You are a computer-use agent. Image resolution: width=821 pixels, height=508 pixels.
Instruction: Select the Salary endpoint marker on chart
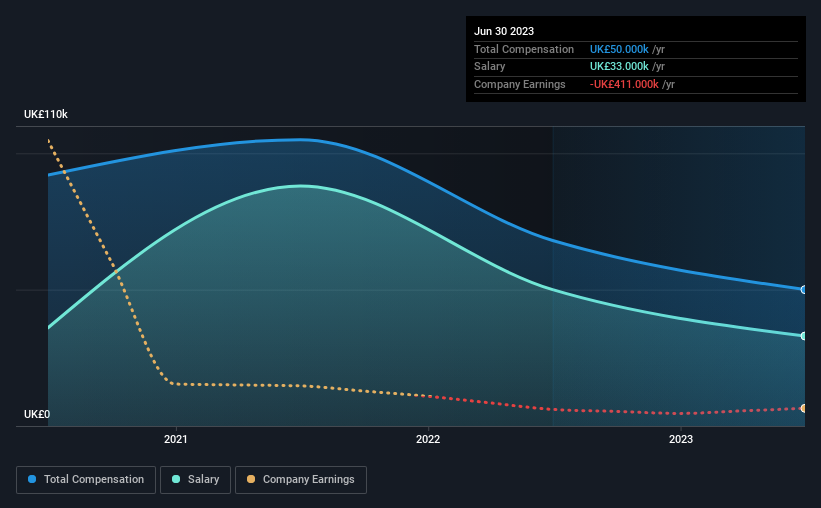point(803,336)
